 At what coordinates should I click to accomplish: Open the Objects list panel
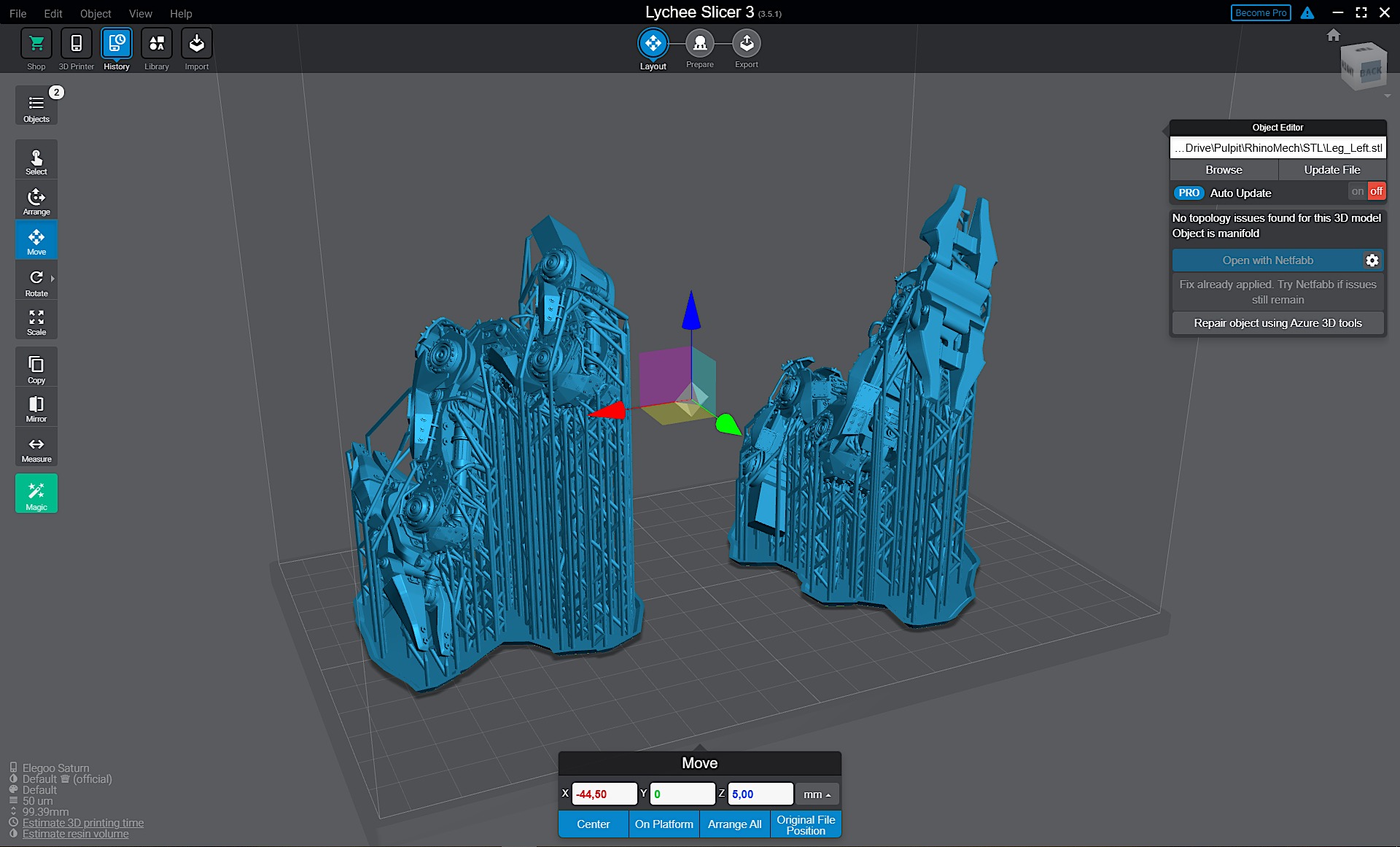(x=36, y=107)
